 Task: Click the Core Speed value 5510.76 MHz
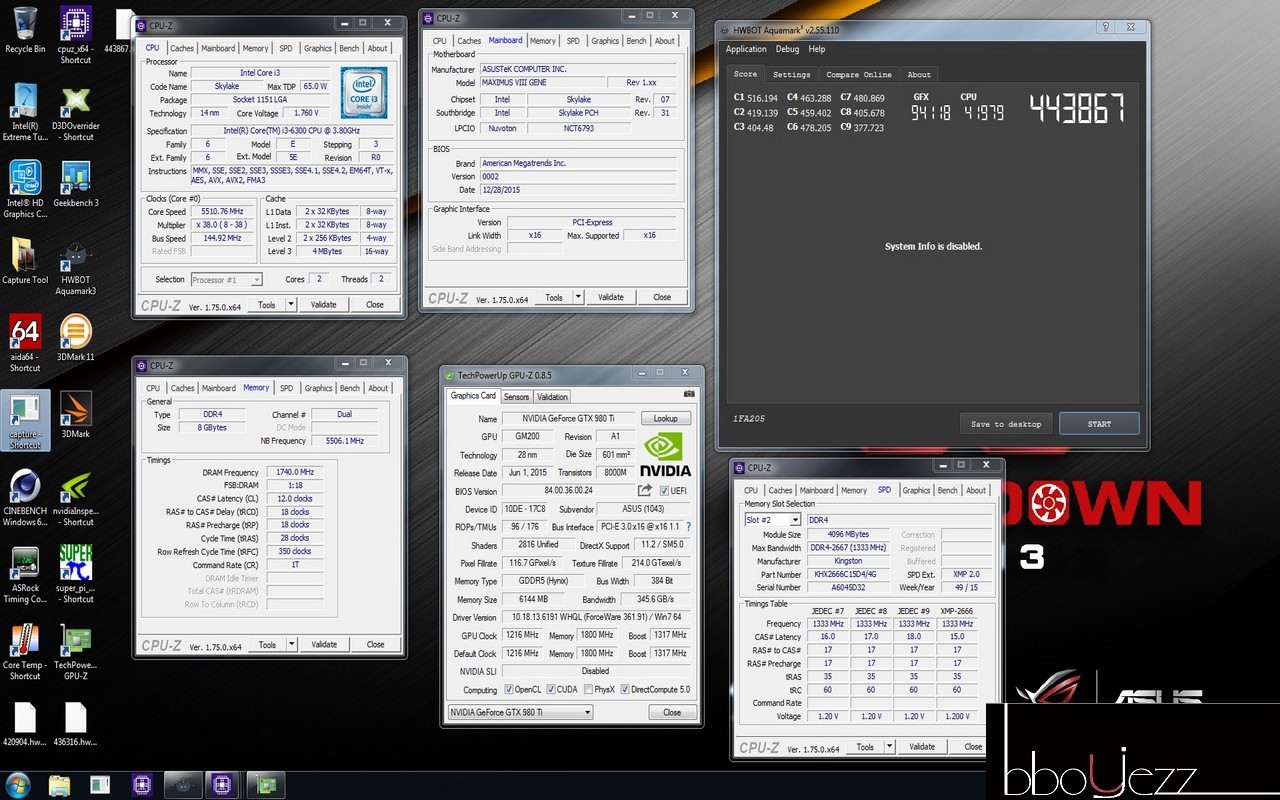pyautogui.click(x=223, y=212)
